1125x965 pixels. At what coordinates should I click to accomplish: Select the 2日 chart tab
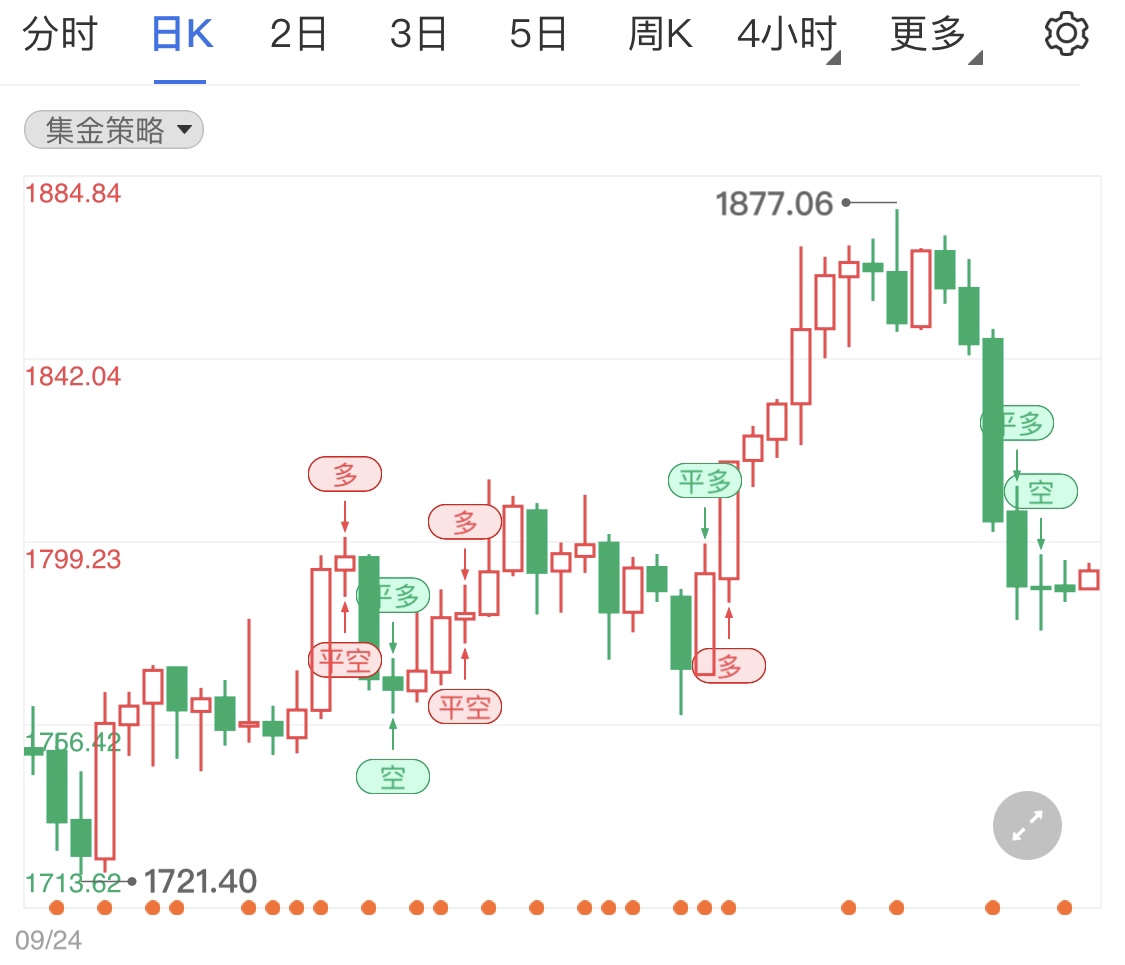tap(298, 31)
